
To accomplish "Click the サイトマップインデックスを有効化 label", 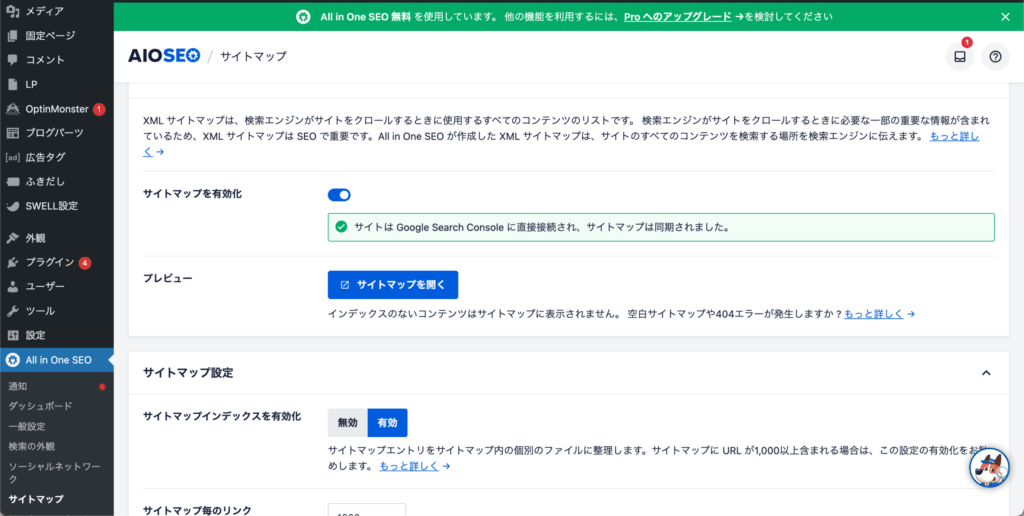I will click(222, 416).
